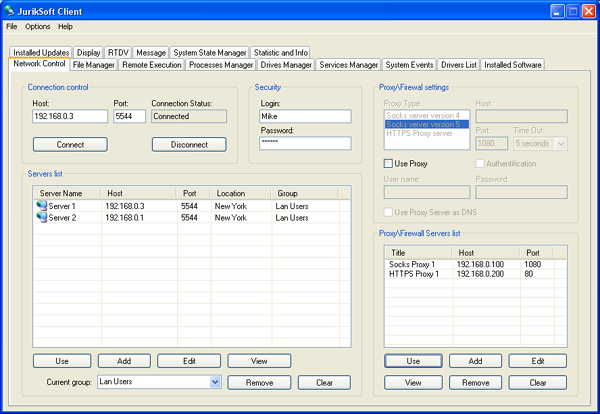This screenshot has width=600, height=414.
Task: Click the connection Port field 5544
Action: [x=129, y=116]
